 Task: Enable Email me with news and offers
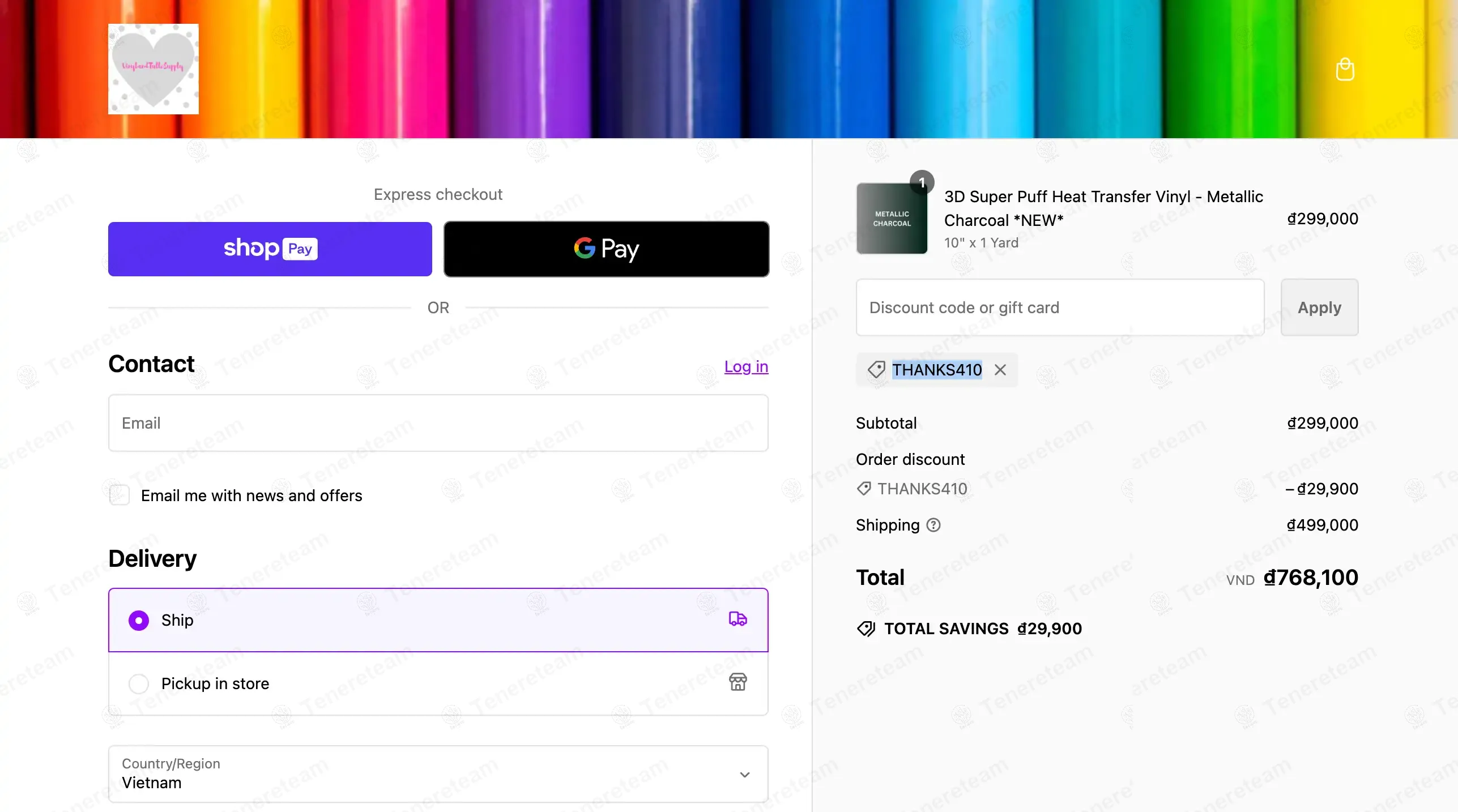pyautogui.click(x=120, y=495)
